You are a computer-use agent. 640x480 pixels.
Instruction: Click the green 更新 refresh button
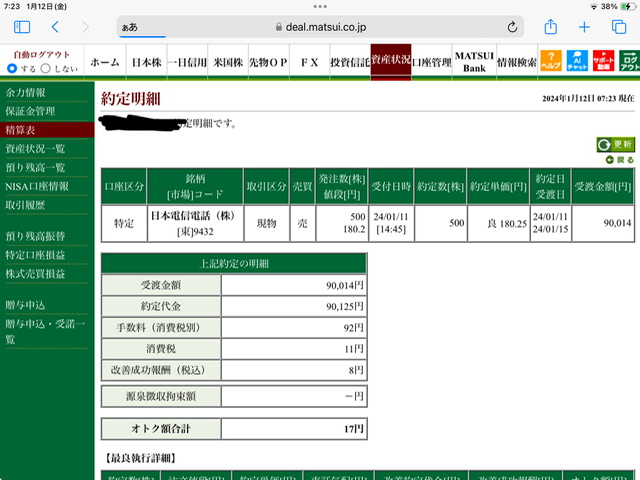pyautogui.click(x=616, y=144)
